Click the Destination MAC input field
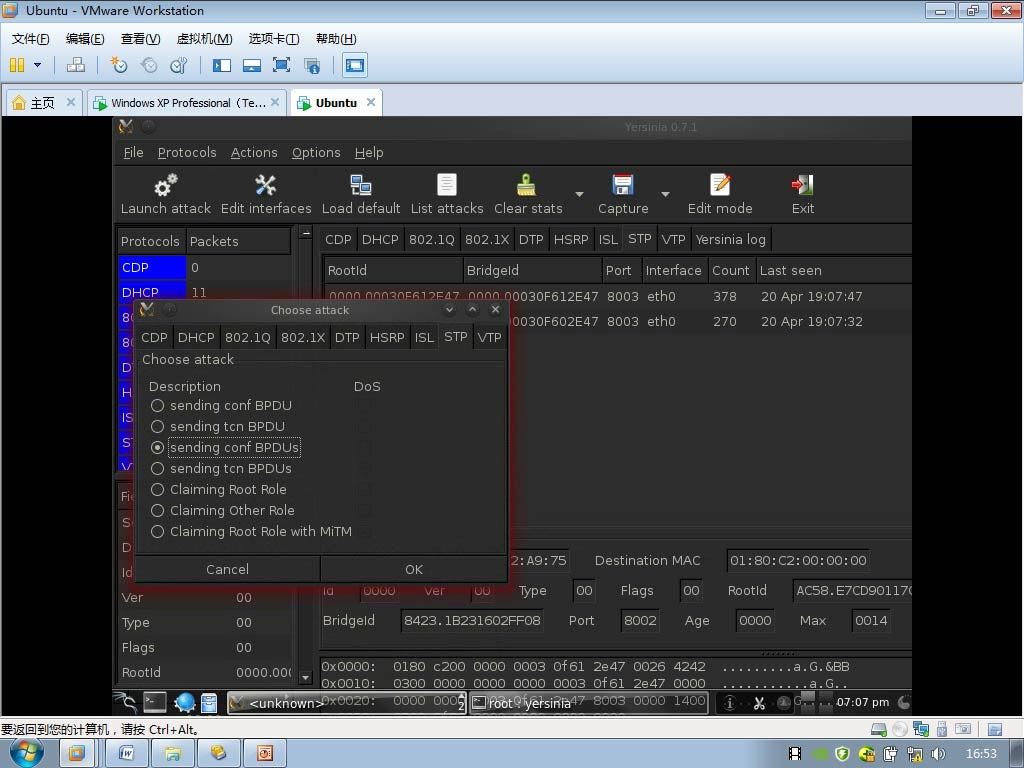Viewport: 1024px width, 768px height. [797, 560]
